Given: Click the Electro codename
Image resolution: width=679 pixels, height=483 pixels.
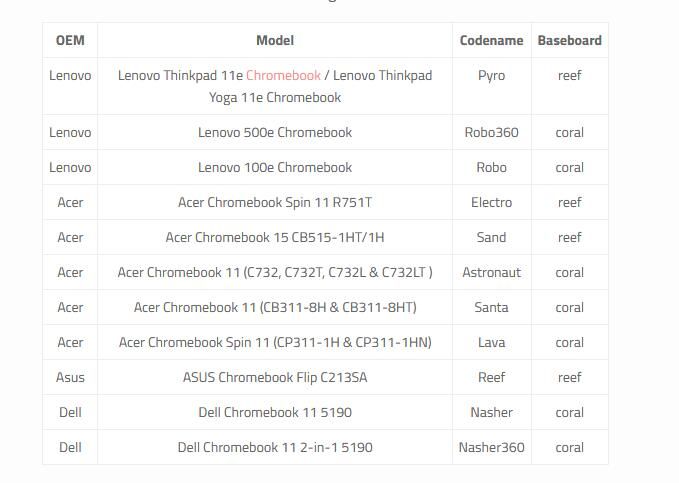Looking at the screenshot, I should click(491, 202).
